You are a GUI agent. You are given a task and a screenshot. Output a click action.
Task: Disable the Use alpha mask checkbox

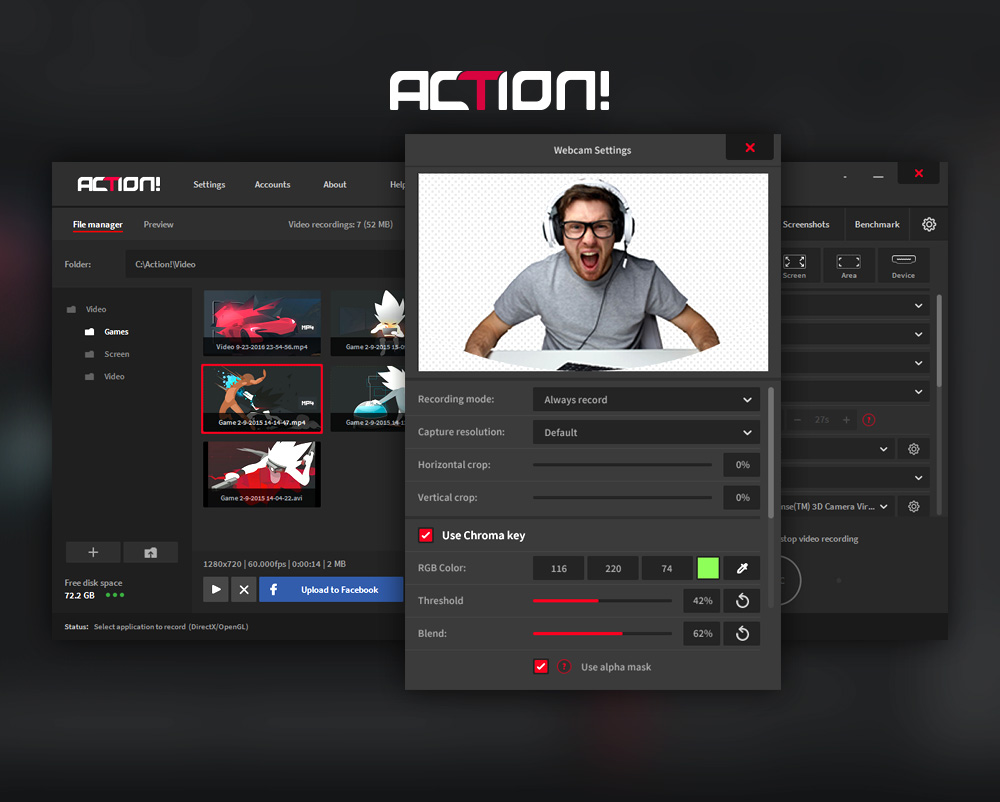[541, 666]
